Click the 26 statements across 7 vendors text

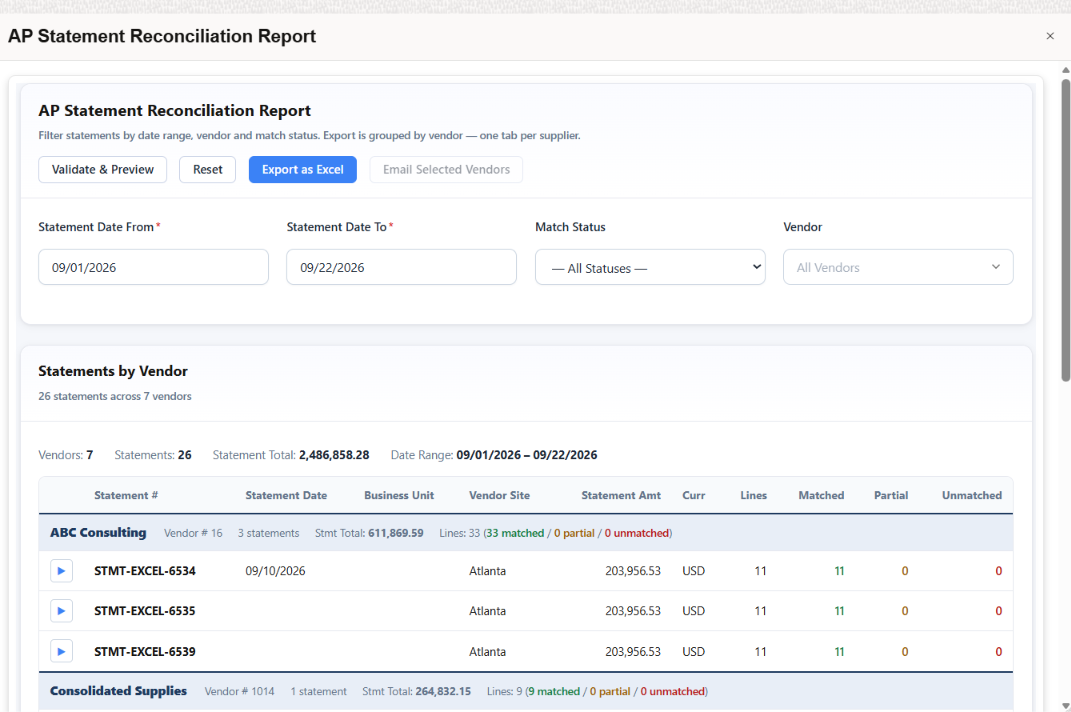click(x=115, y=396)
